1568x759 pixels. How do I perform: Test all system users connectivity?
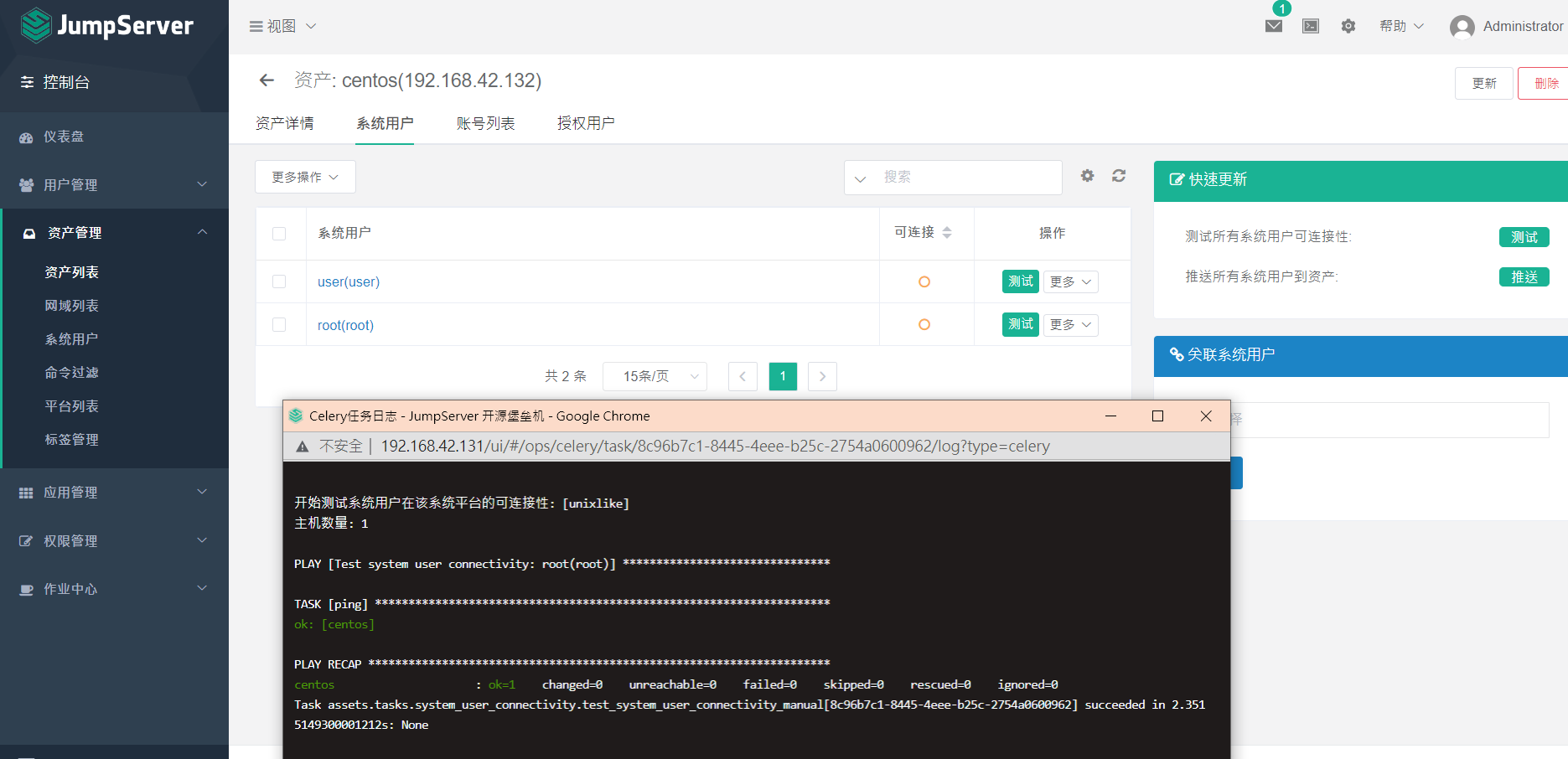[x=1524, y=237]
